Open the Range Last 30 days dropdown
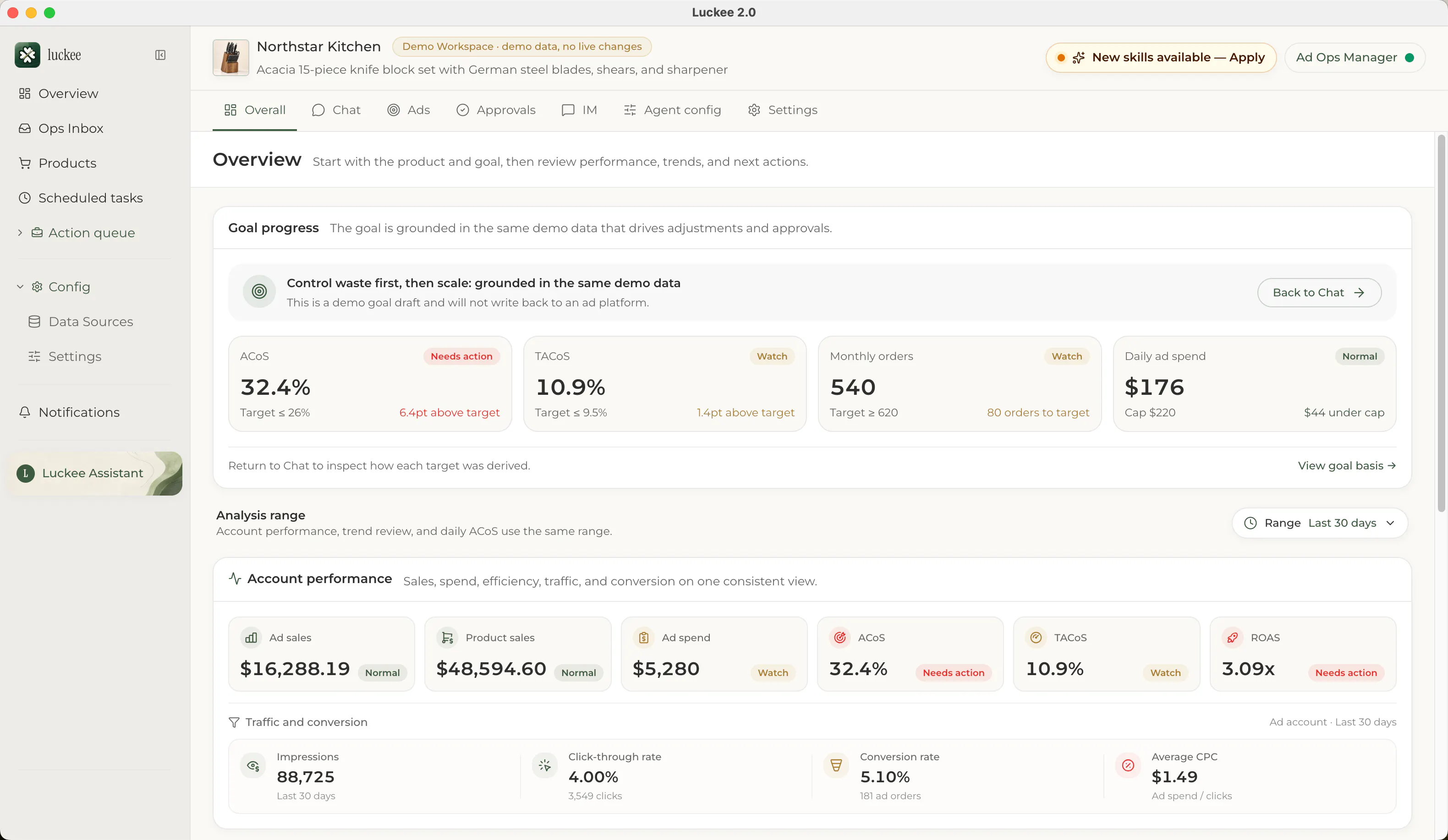Screen dimensions: 1448x840 pyautogui.click(x=1320, y=523)
